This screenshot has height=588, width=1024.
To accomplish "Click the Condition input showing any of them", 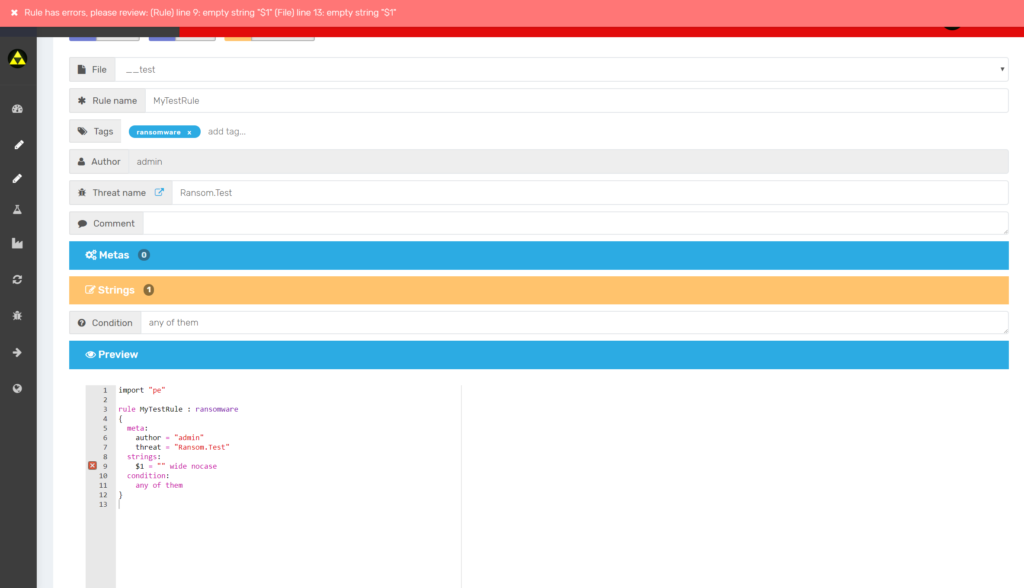I will pos(400,322).
